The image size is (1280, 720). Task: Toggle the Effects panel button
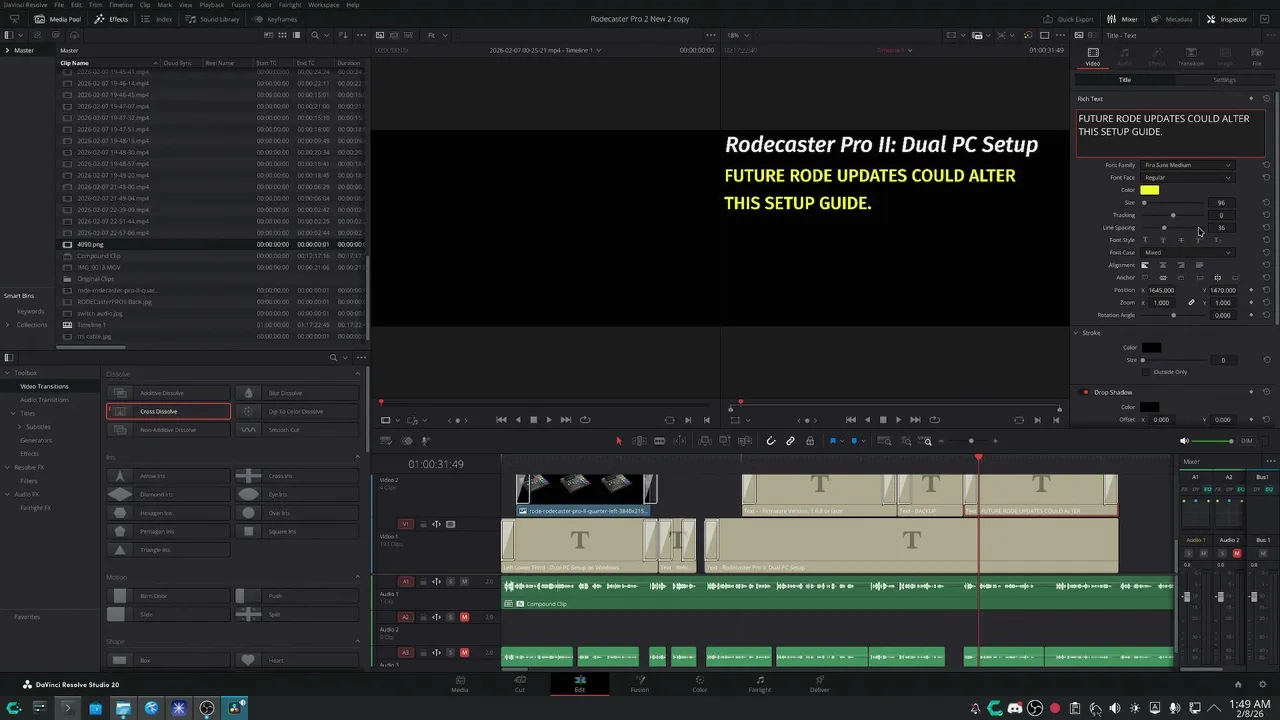(111, 19)
